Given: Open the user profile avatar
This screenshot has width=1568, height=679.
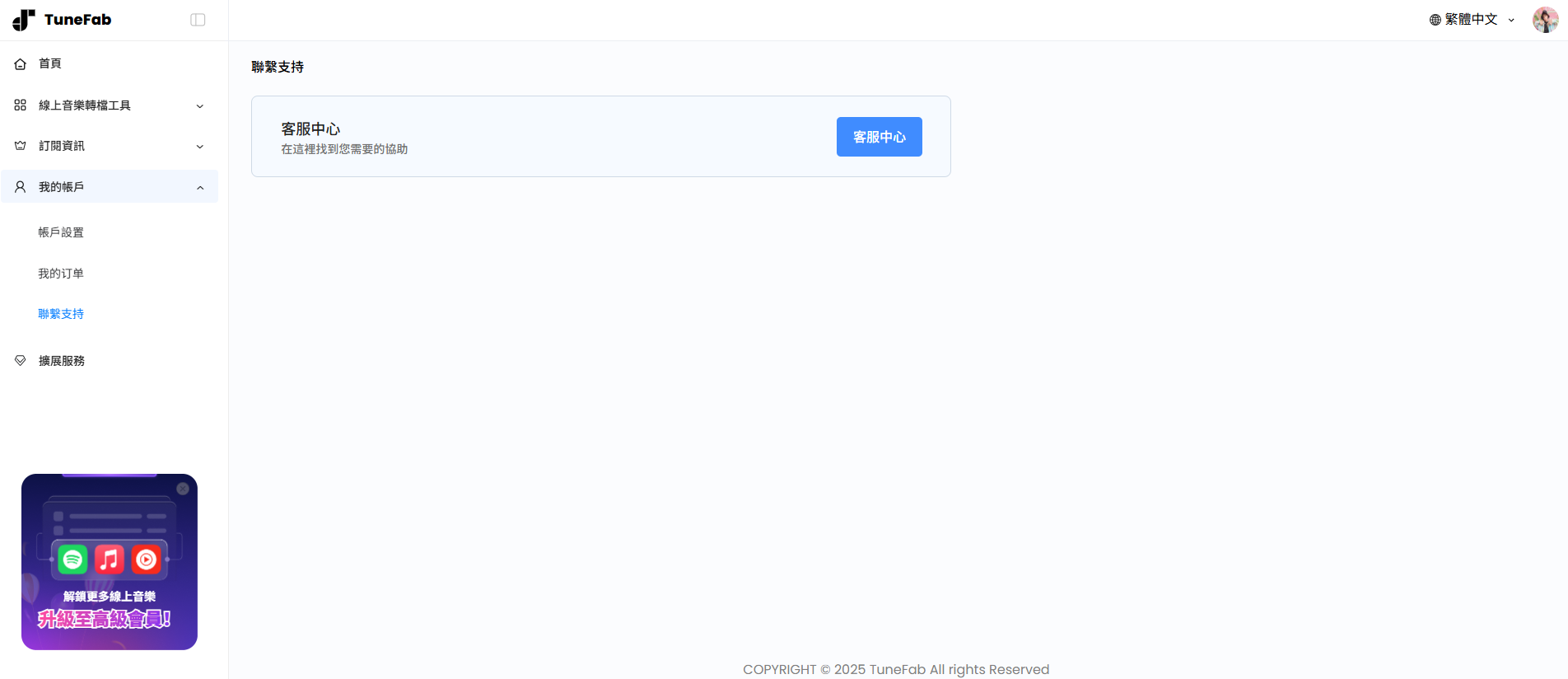Looking at the screenshot, I should [x=1545, y=20].
